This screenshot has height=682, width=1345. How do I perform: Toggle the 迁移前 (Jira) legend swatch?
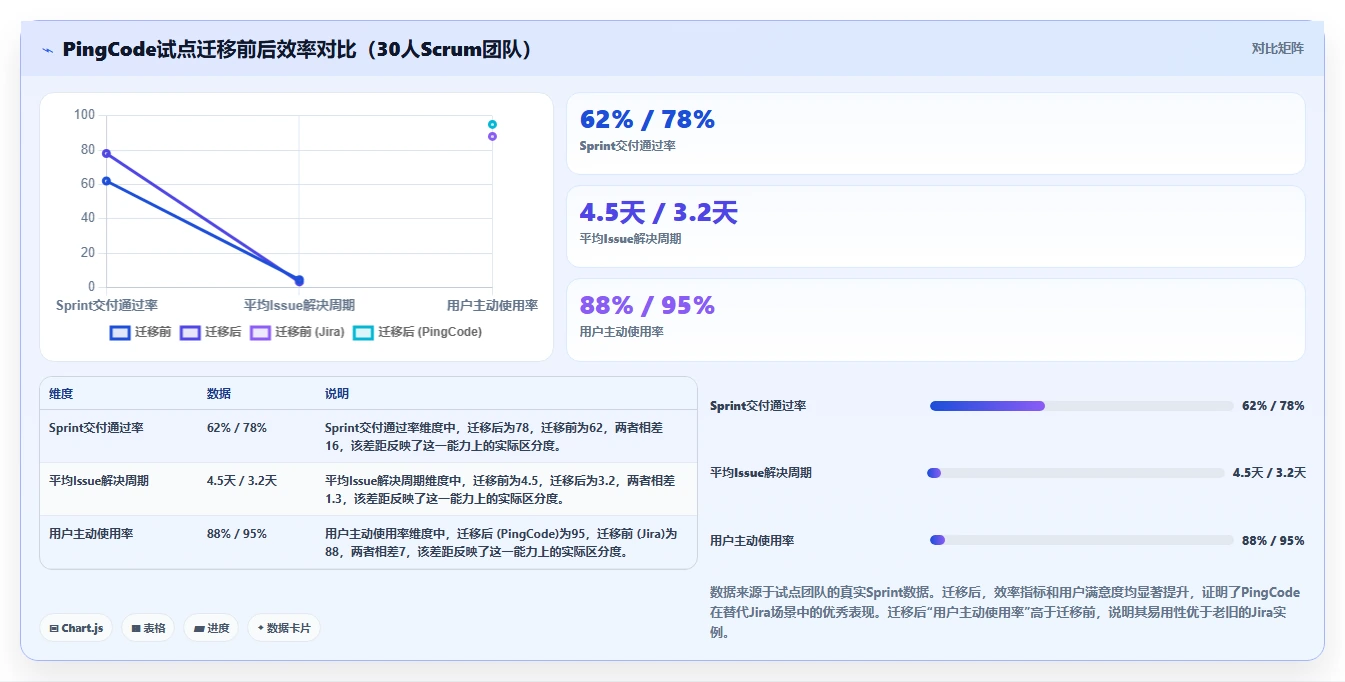tap(260, 332)
